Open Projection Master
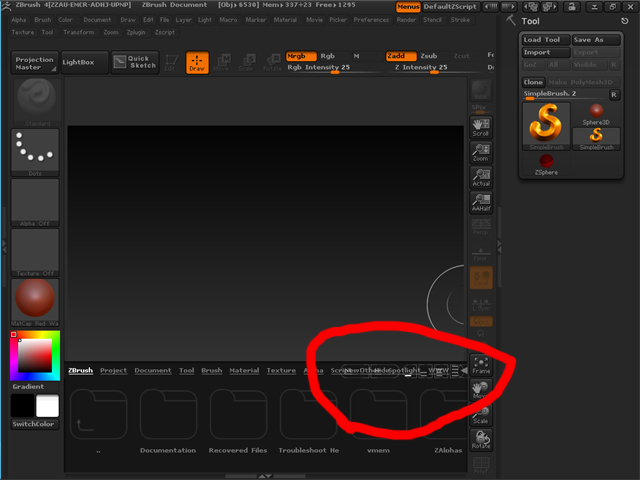This screenshot has width=640, height=480. click(35, 62)
